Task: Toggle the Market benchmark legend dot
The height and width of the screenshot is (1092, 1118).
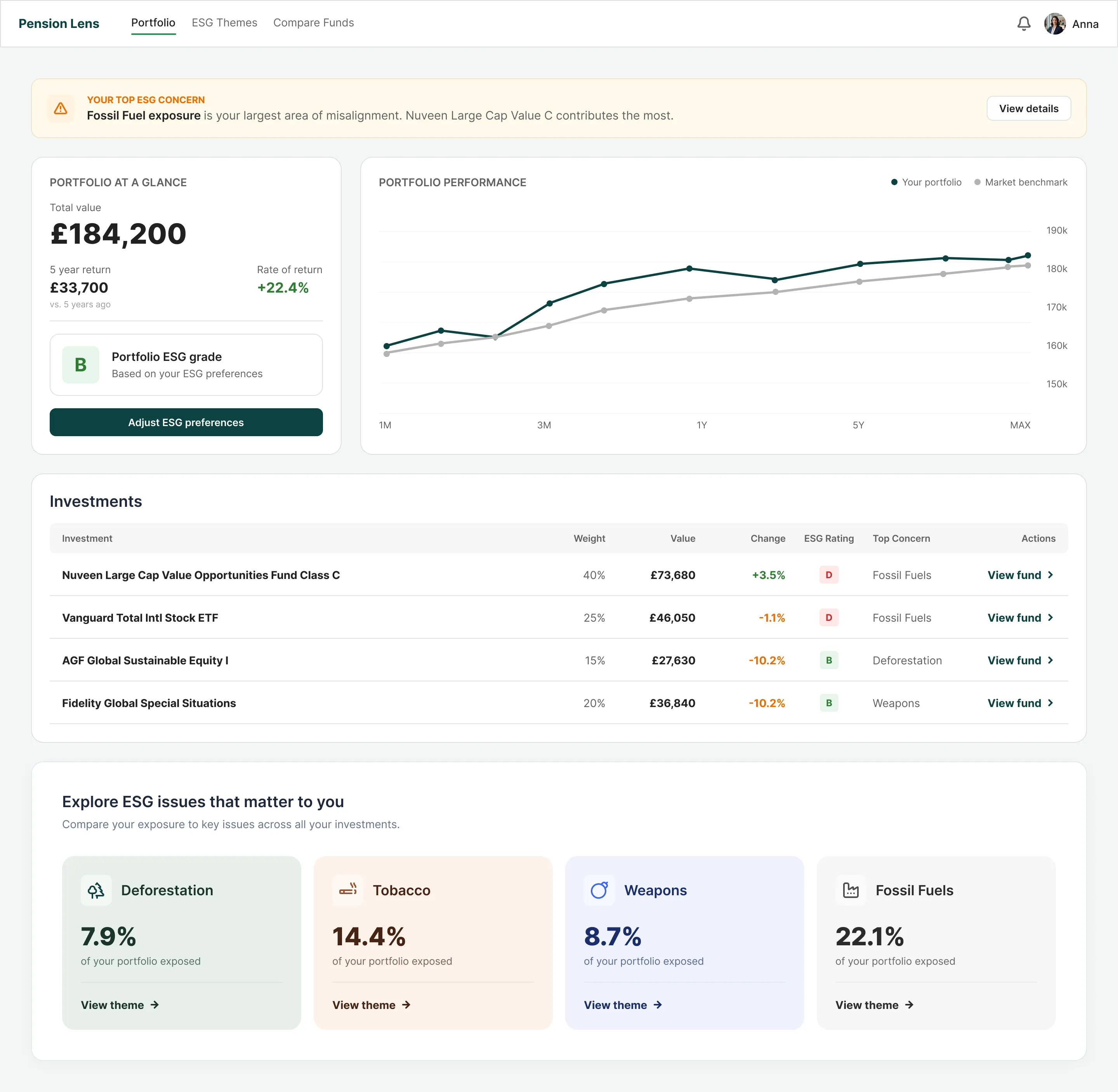Action: pyautogui.click(x=977, y=182)
